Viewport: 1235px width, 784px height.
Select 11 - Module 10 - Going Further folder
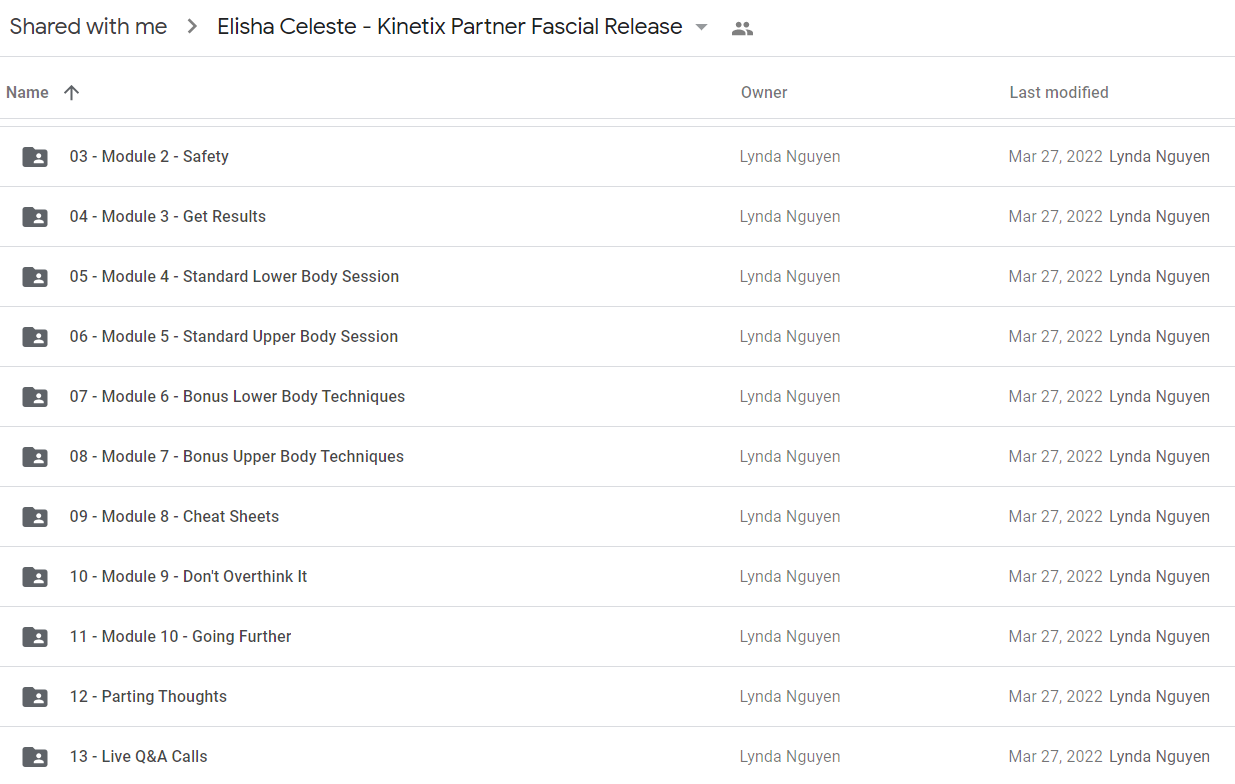click(x=617, y=637)
